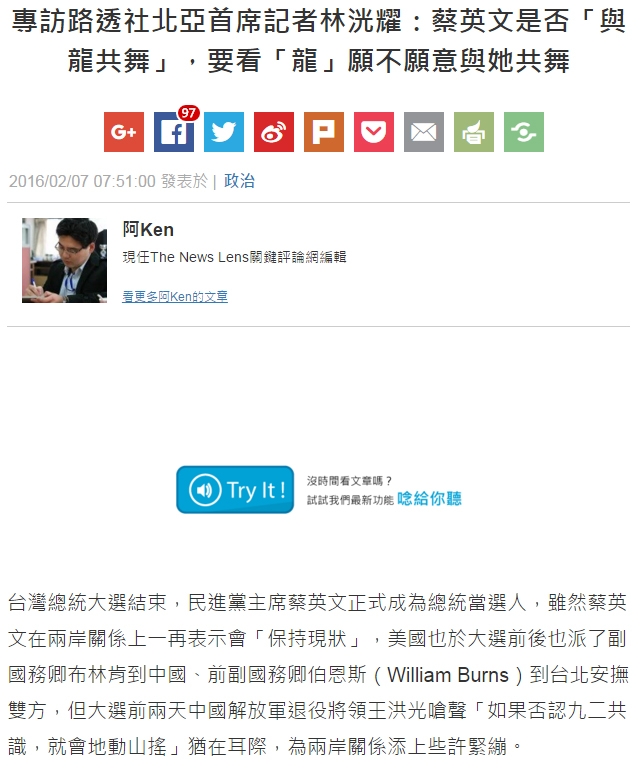Click the article headline title
The height and width of the screenshot is (774, 640).
pyautogui.click(x=319, y=41)
